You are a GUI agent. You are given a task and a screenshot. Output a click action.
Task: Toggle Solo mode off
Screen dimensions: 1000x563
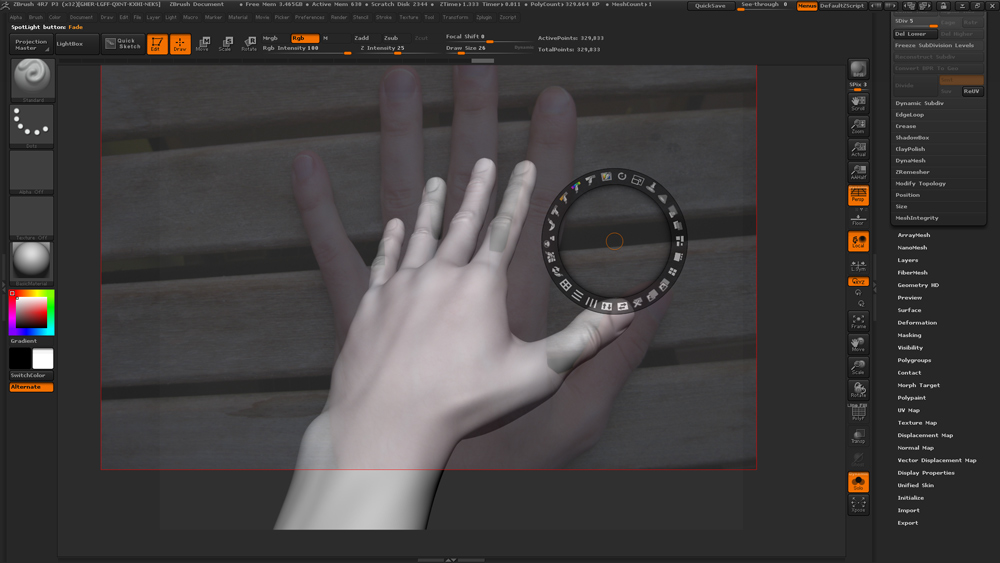(858, 483)
